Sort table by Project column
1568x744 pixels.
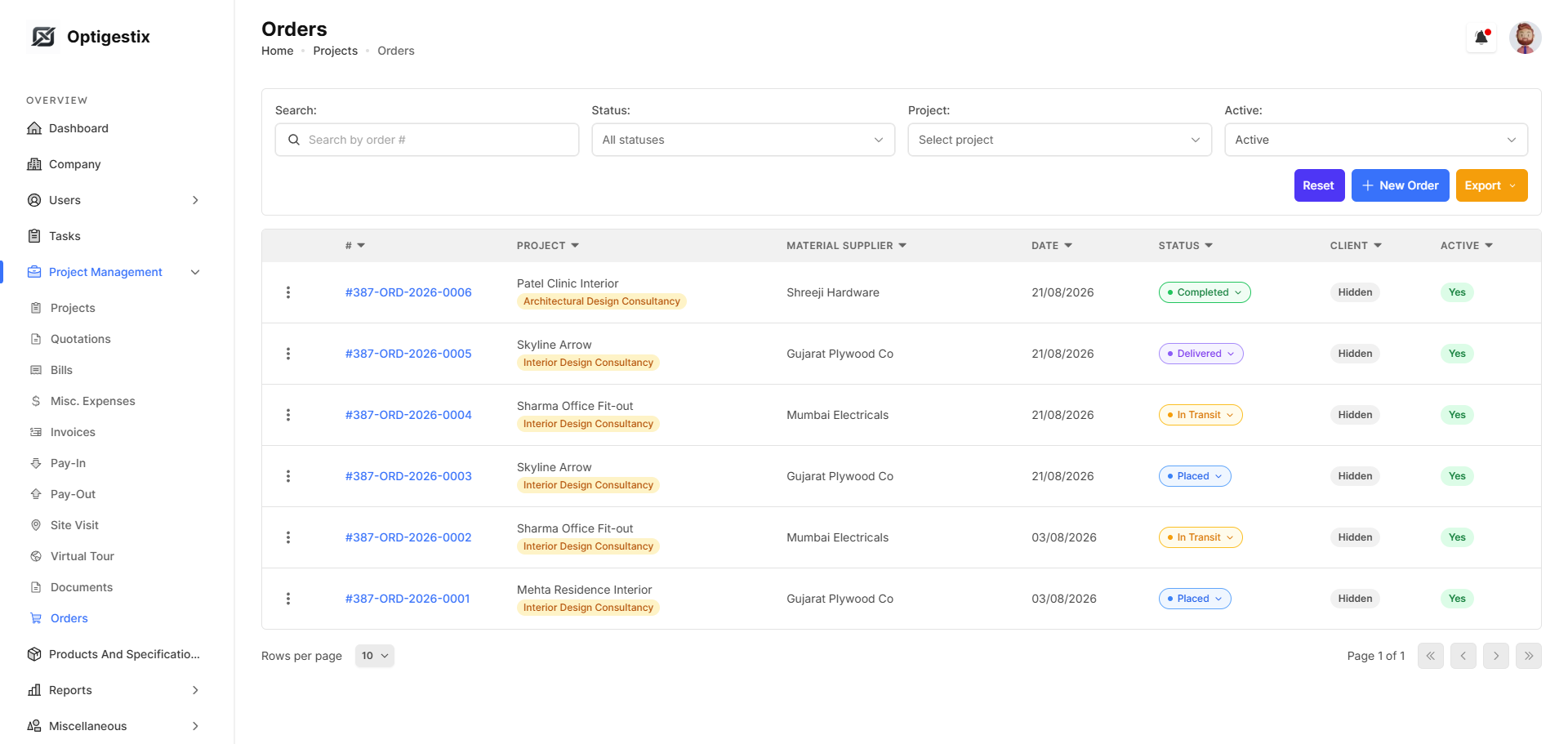(x=548, y=246)
